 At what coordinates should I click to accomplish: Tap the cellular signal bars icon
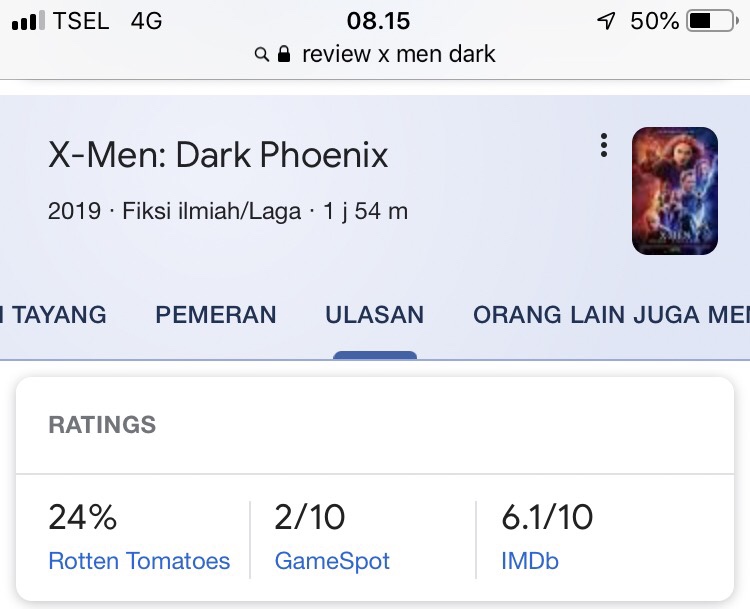tap(29, 21)
